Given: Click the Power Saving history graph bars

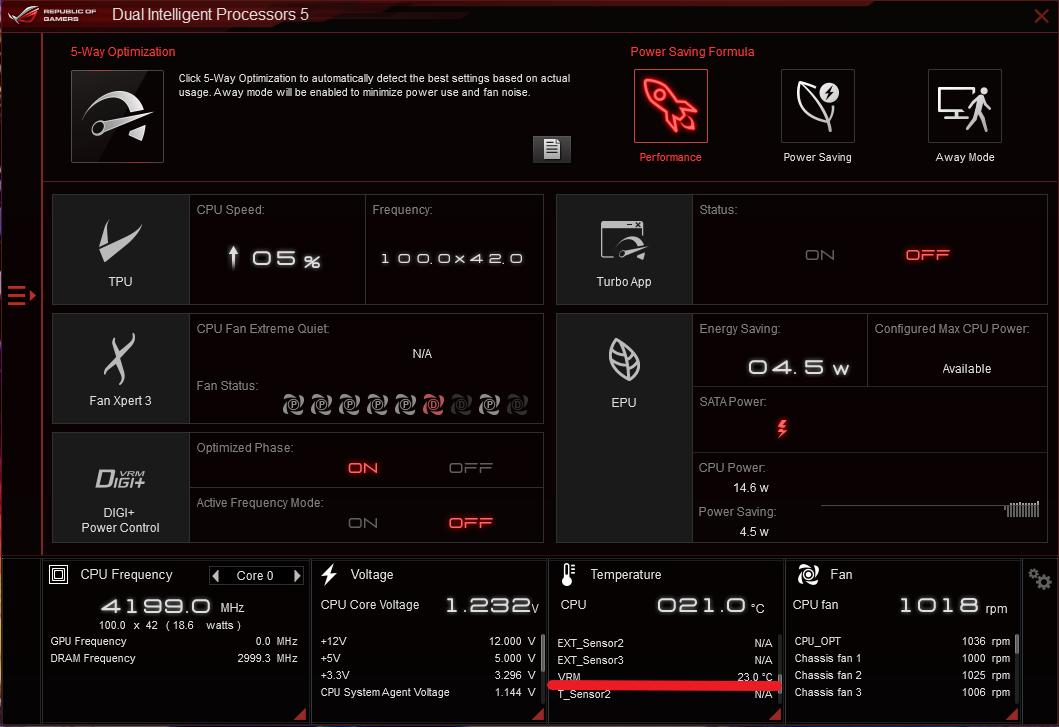Looking at the screenshot, I should click(x=1022, y=509).
